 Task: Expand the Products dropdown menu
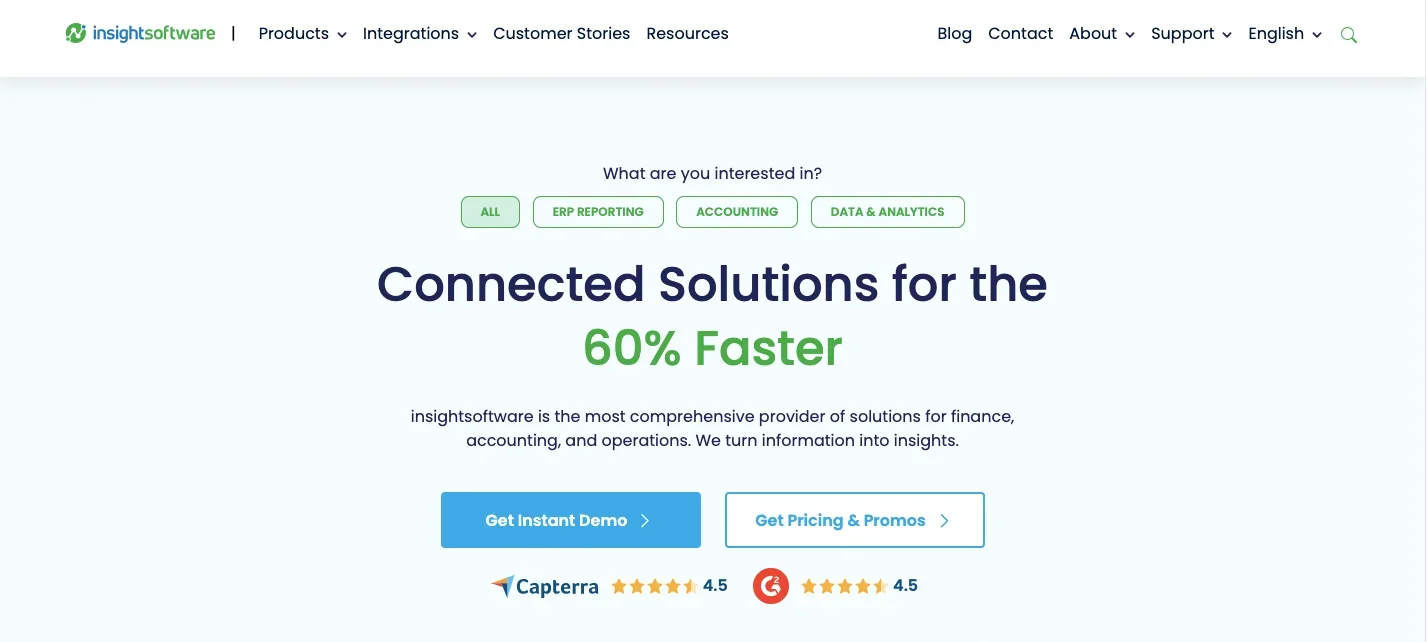302,34
